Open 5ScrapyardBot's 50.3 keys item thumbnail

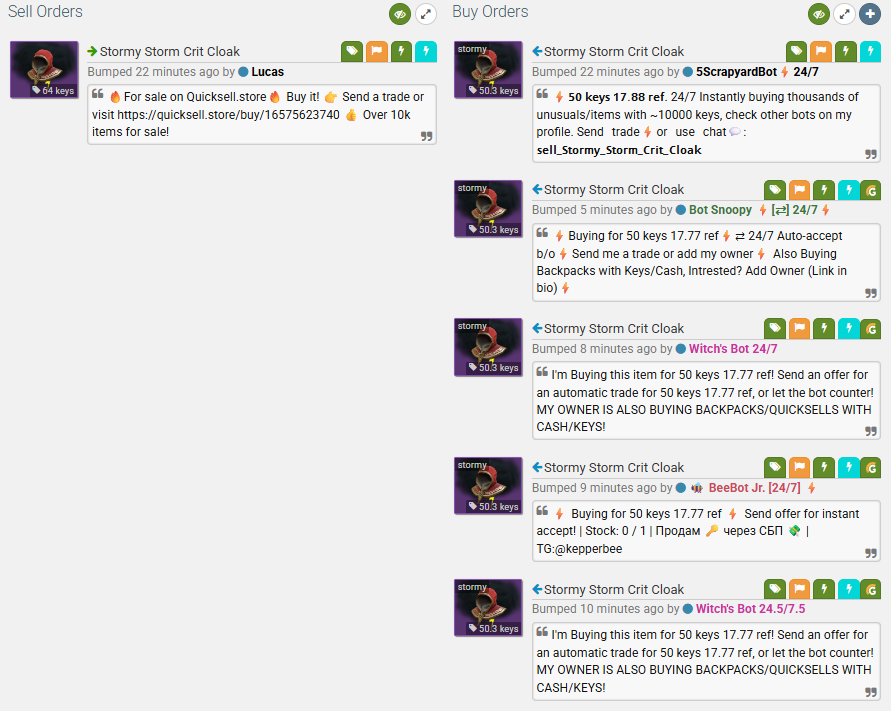pyautogui.click(x=488, y=69)
